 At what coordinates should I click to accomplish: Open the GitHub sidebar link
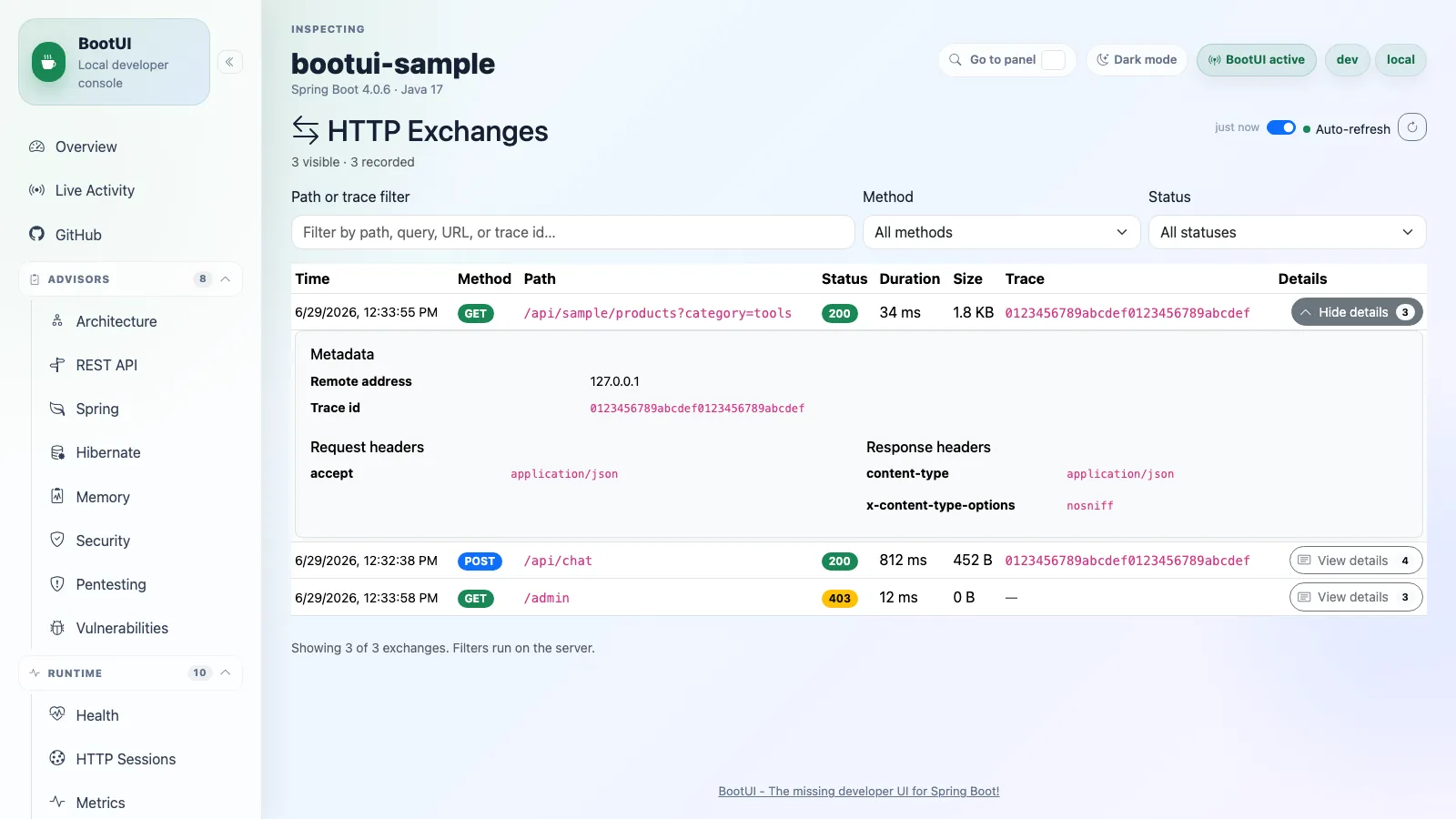[x=130, y=234]
